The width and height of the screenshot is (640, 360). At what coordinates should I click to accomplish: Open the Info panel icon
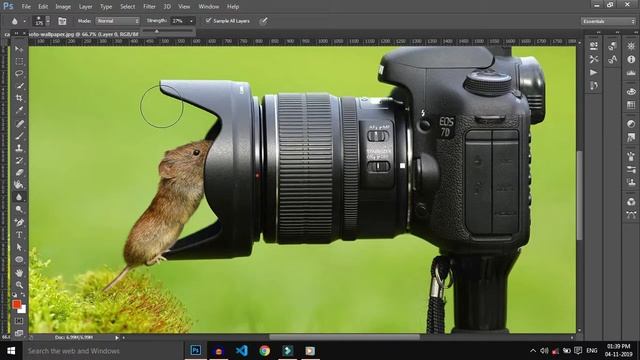pyautogui.click(x=631, y=59)
